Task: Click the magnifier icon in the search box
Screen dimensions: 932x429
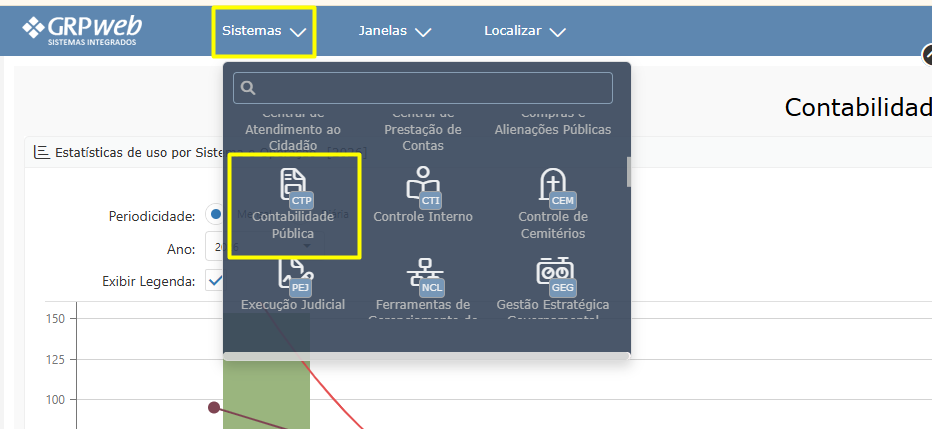Action: [248, 88]
